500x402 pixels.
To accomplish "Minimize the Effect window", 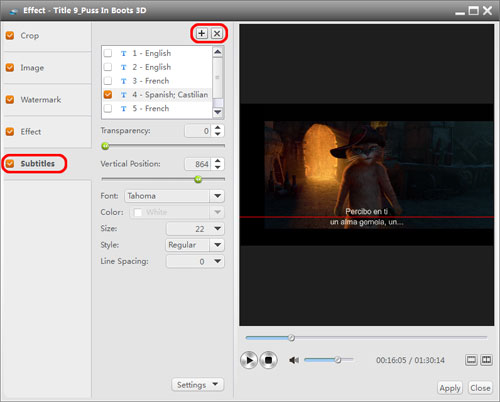I will pyautogui.click(x=460, y=13).
